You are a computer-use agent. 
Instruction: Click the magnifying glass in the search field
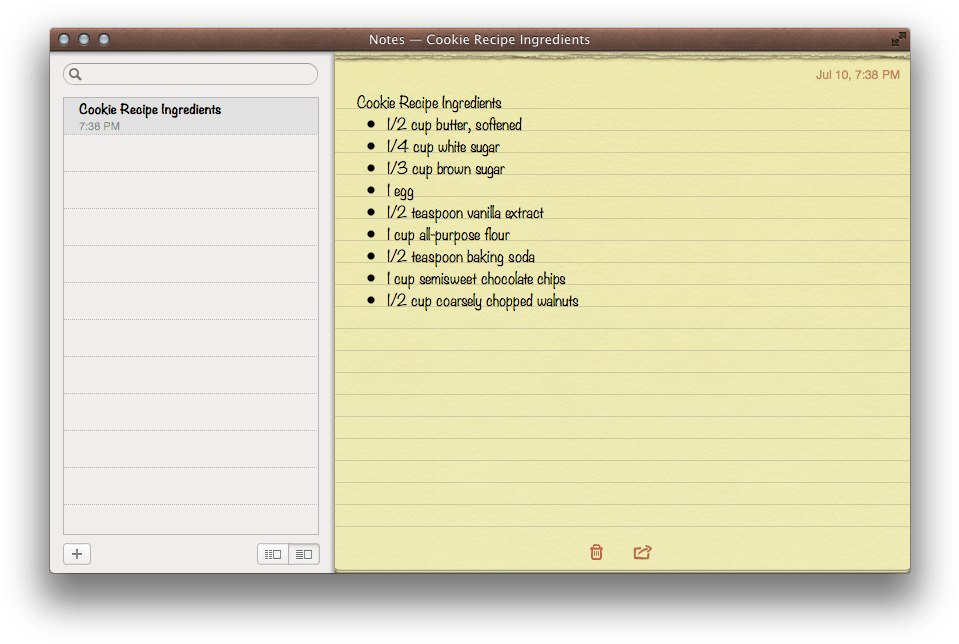(x=74, y=73)
